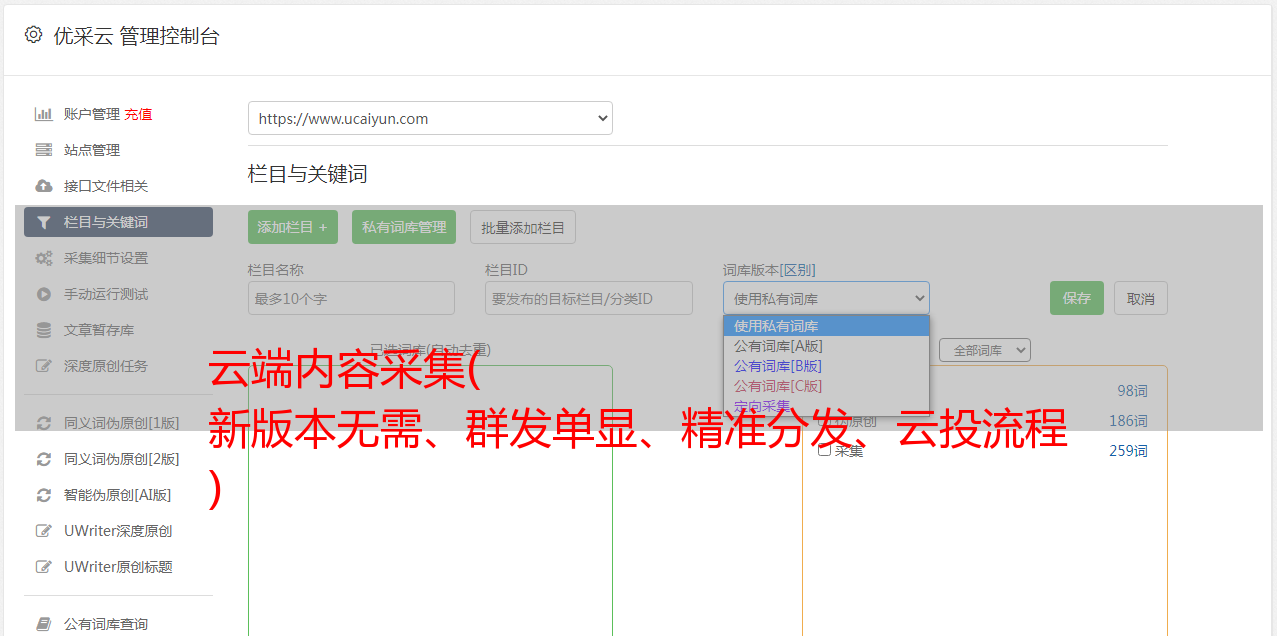Click the play circle icon for 手动运行测试
The height and width of the screenshot is (636, 1277).
tap(44, 294)
